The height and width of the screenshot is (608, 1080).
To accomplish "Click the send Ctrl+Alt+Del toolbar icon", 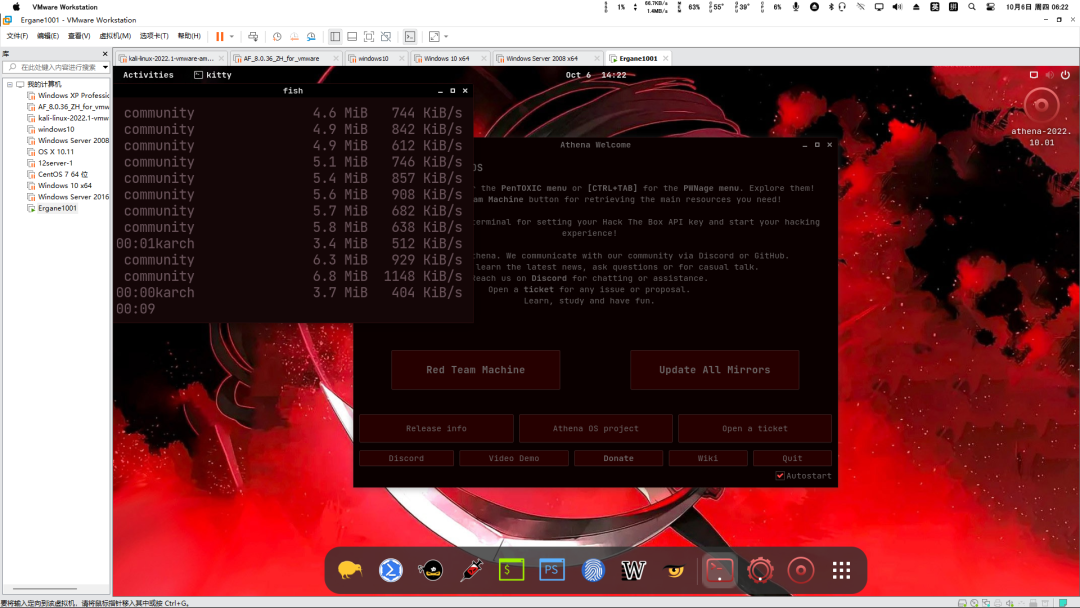I will 253,36.
